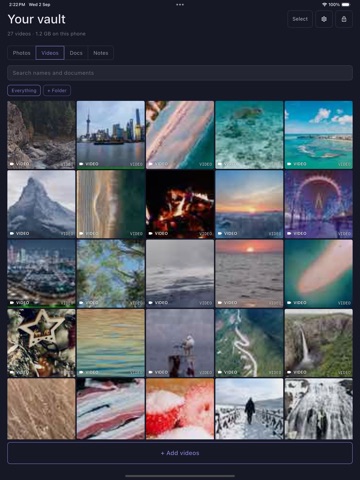The image size is (360, 480).
Task: Open the illuminated Ferris wheel video
Action: point(319,204)
